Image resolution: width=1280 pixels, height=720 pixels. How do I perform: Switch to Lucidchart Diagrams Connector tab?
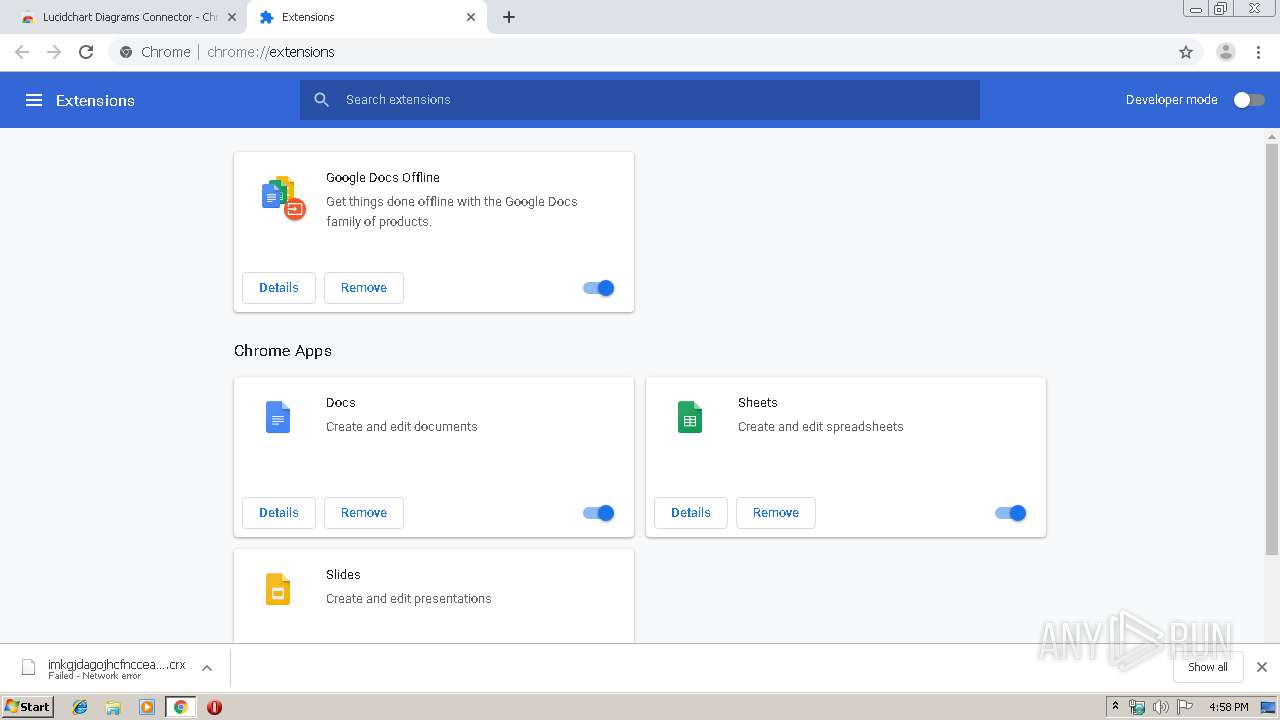pyautogui.click(x=129, y=17)
